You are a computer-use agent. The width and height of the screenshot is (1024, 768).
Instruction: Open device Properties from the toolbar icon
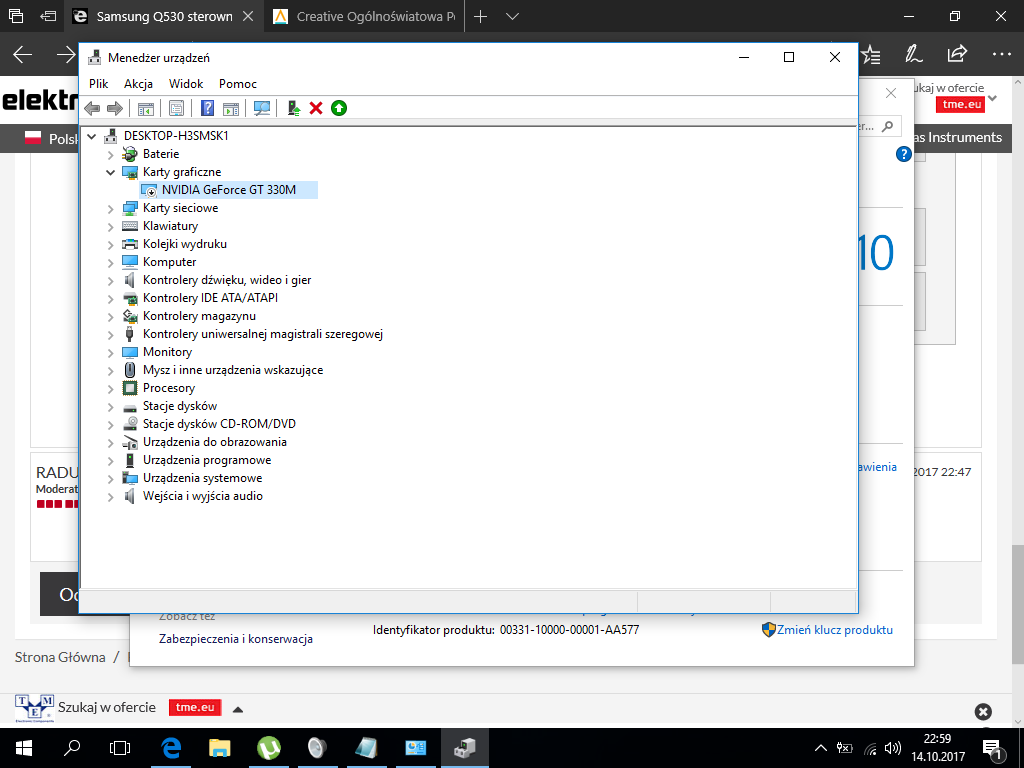point(176,108)
